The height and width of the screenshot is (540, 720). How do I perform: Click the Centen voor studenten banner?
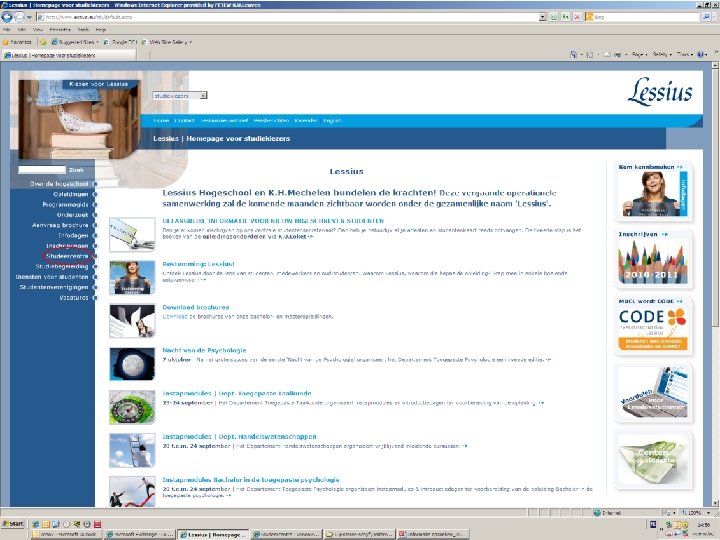click(652, 460)
